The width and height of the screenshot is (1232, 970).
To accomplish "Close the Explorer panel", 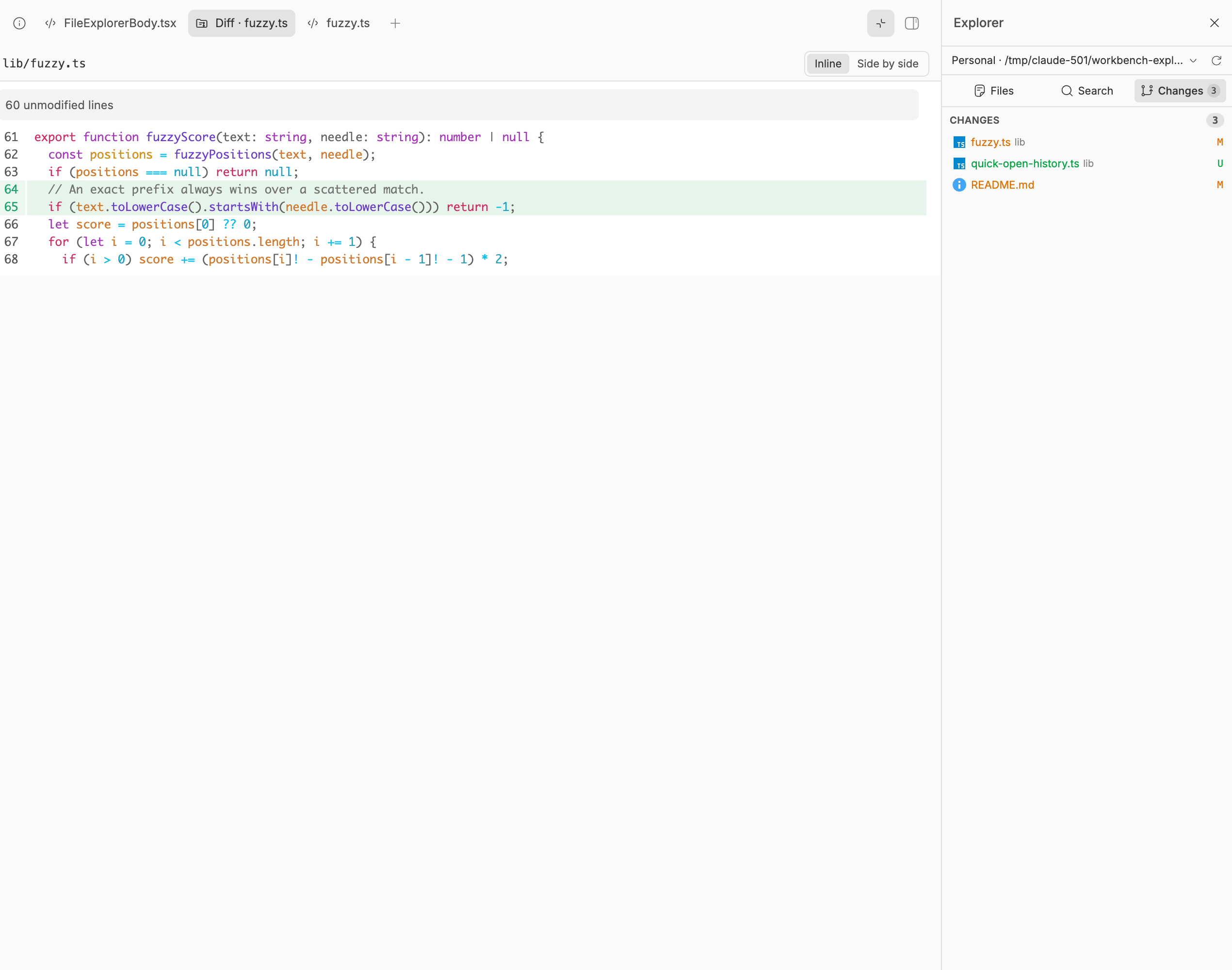I will coord(1215,23).
